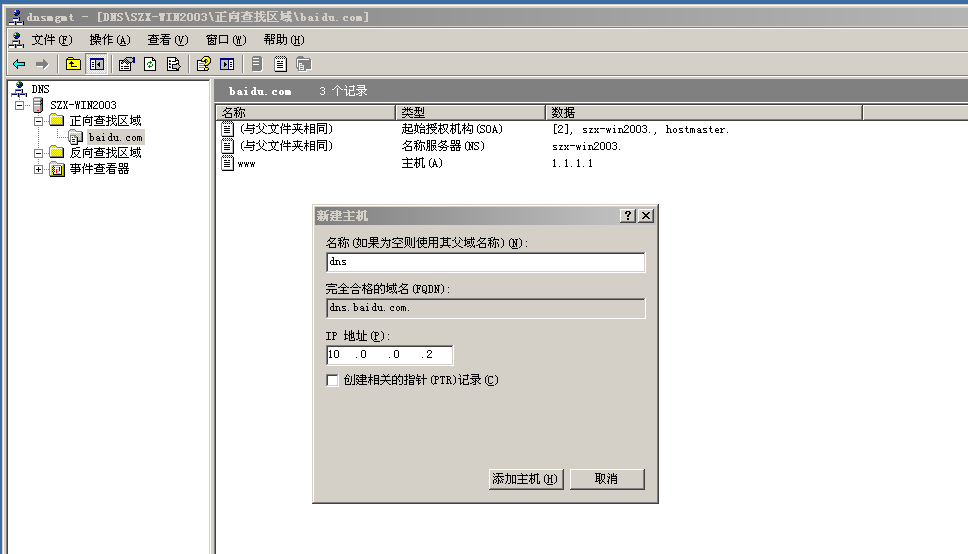
Task: Click the SOA record document icon
Action: pyautogui.click(x=228, y=128)
